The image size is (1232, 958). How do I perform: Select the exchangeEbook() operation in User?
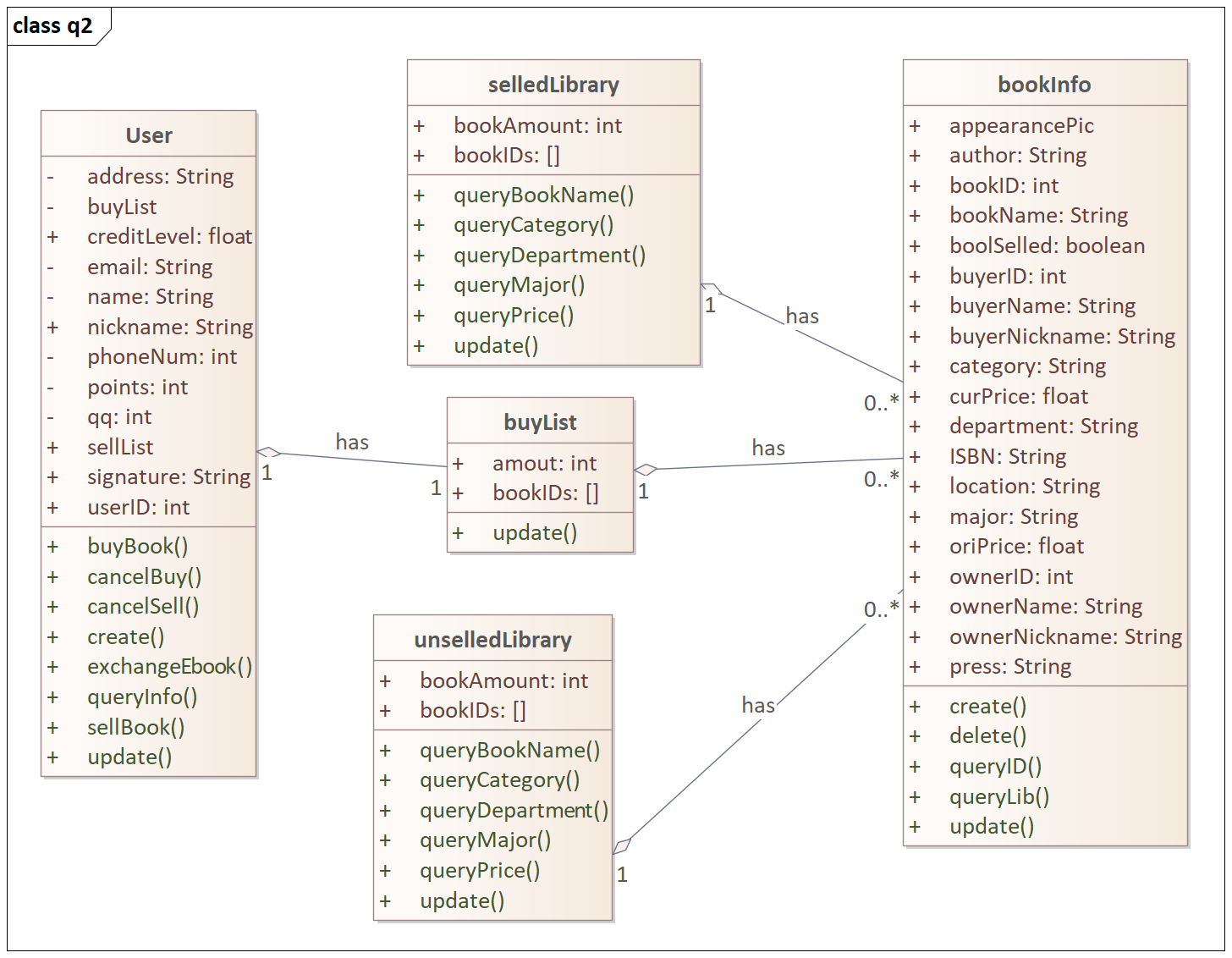(169, 666)
